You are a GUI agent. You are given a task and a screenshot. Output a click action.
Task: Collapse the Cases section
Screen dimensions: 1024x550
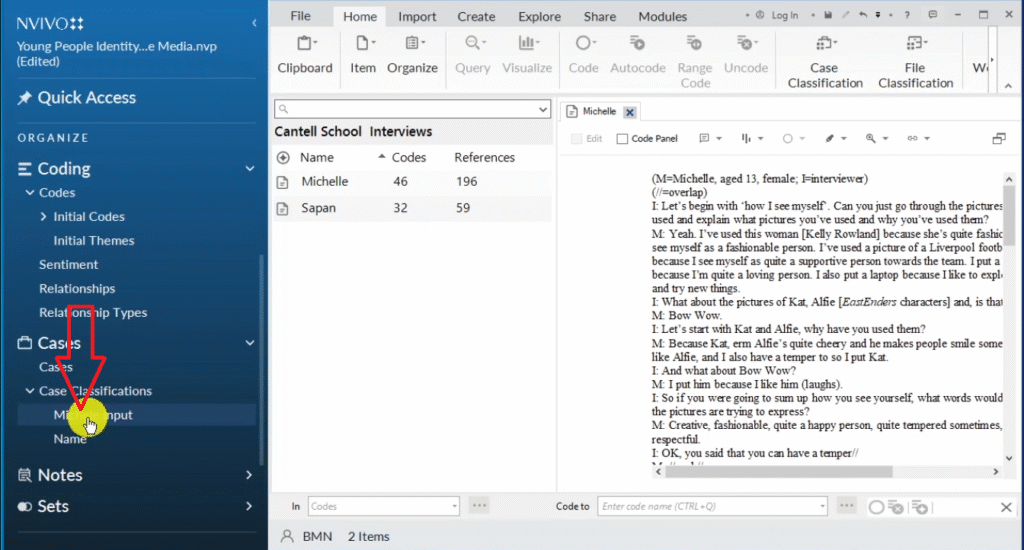[250, 343]
